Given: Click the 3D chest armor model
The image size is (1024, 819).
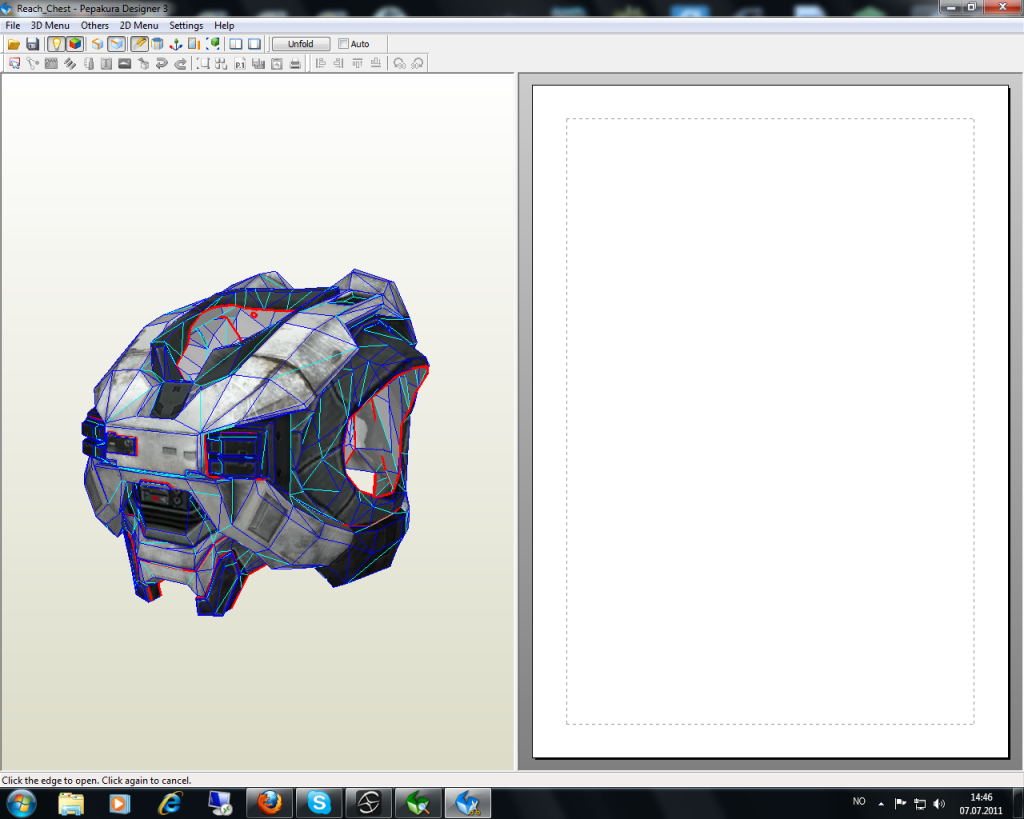Looking at the screenshot, I should 255,441.
